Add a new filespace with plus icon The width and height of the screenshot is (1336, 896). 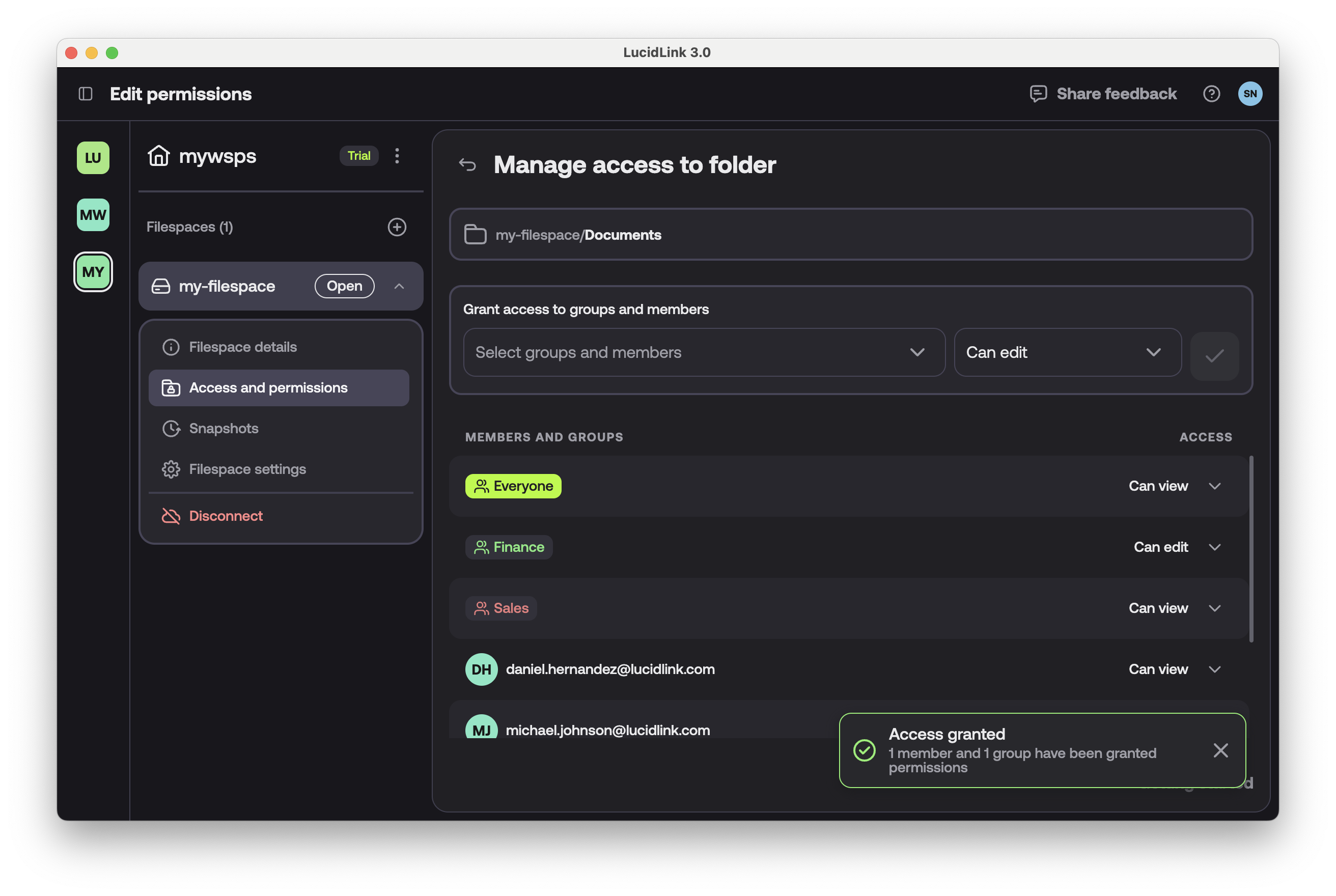[397, 227]
